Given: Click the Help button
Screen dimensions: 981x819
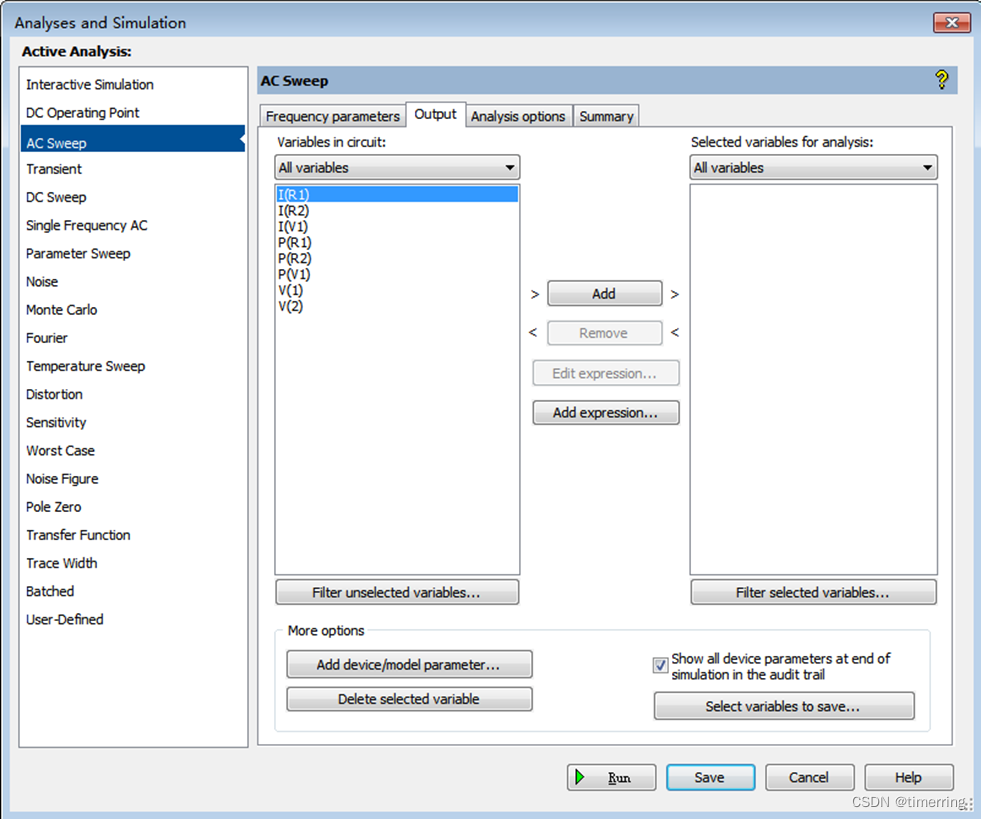Looking at the screenshot, I should click(x=908, y=777).
